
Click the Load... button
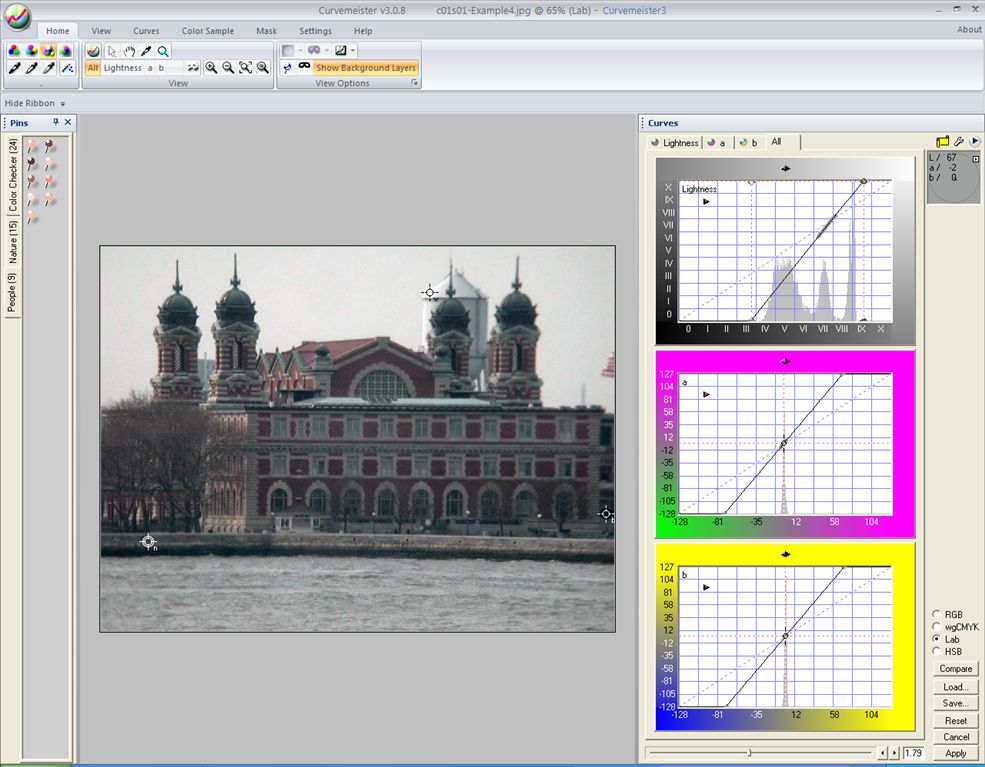(x=955, y=687)
